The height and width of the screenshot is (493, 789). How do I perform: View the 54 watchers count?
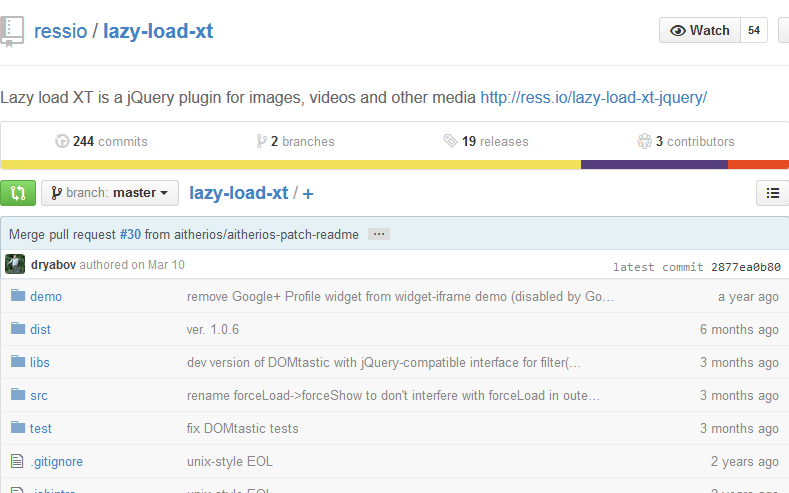754,30
